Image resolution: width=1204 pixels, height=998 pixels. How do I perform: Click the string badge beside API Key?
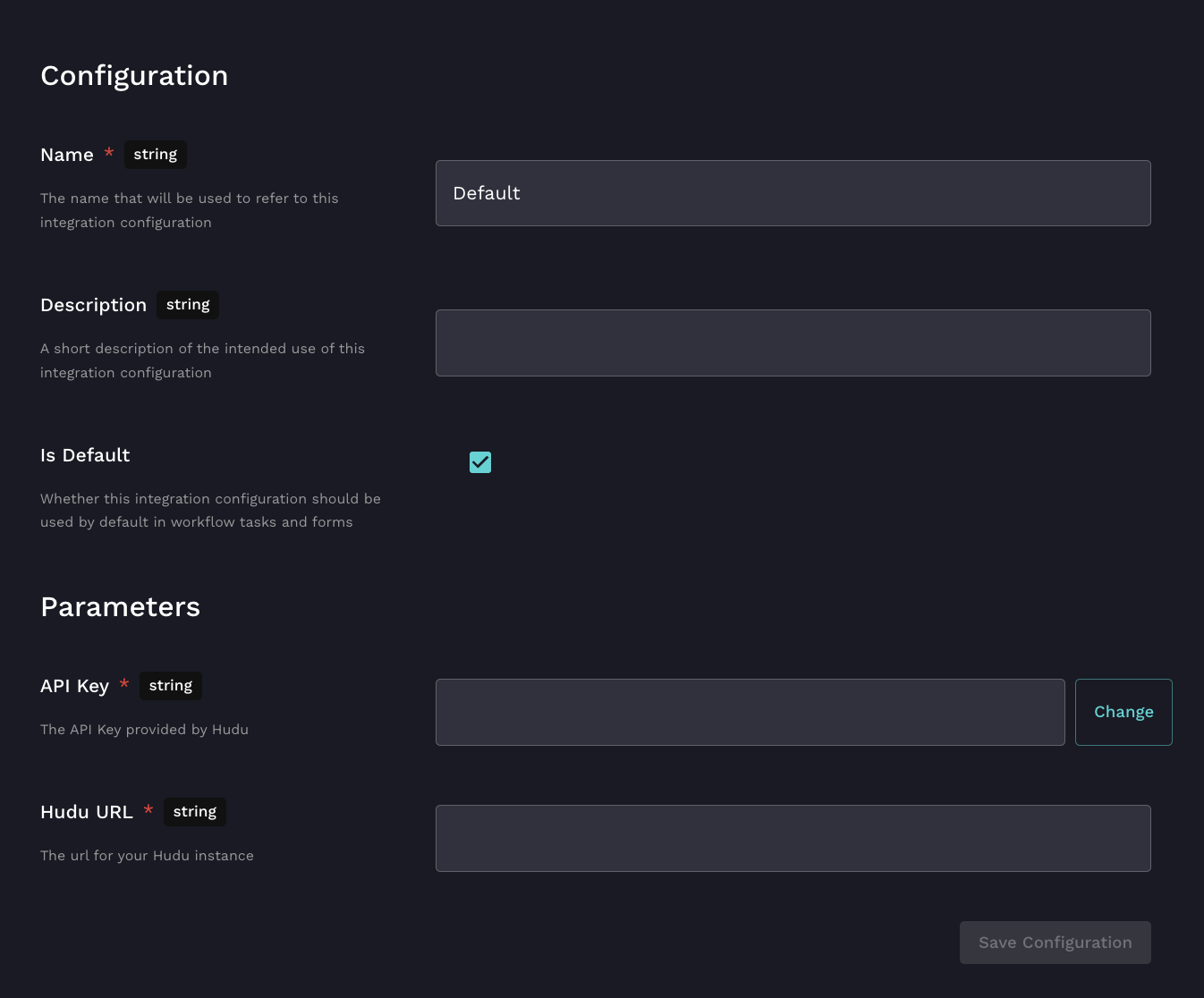click(x=171, y=686)
